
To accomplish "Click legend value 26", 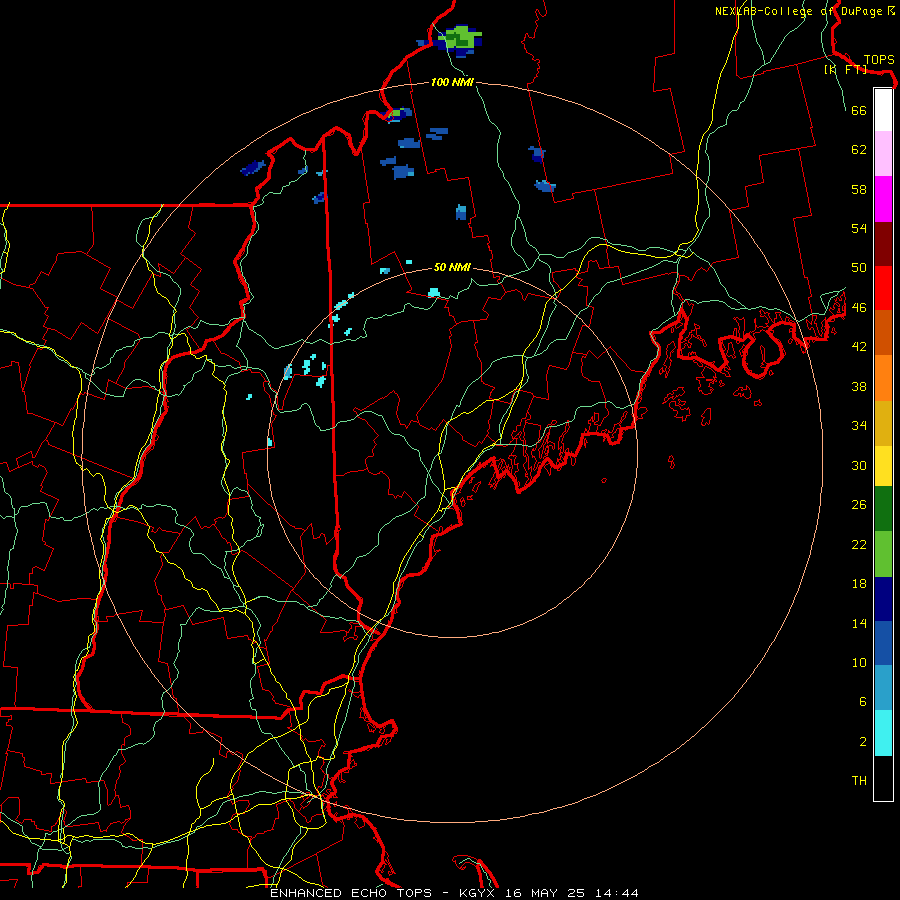I will [x=859, y=505].
